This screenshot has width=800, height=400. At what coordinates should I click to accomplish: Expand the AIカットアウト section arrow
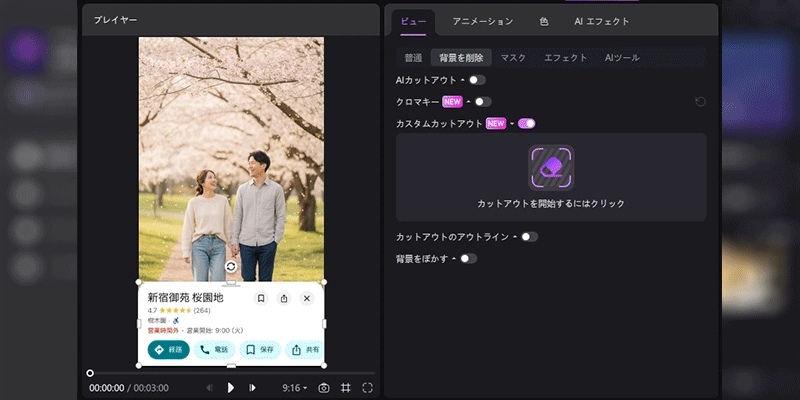[x=463, y=80]
